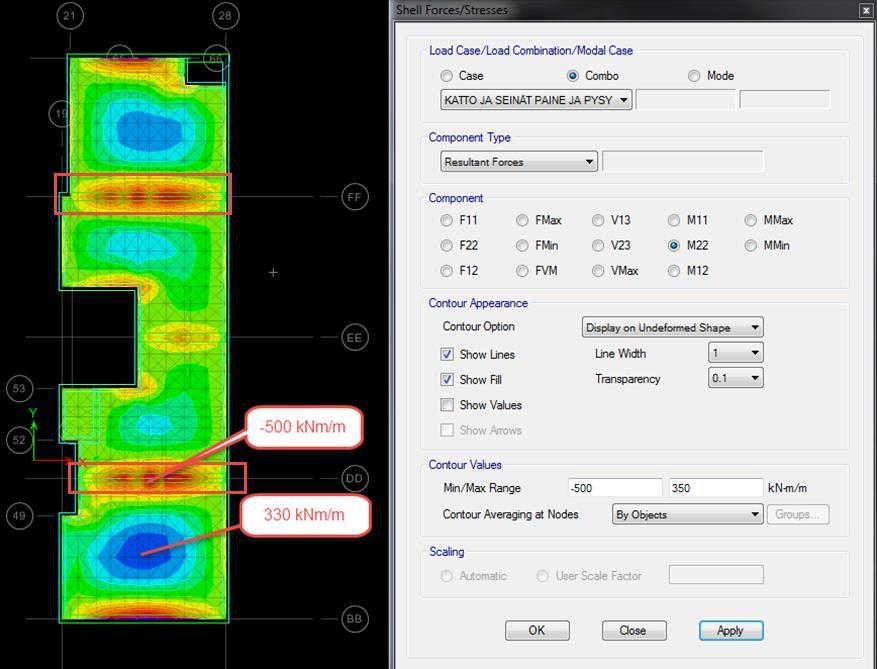Click grid bubble DD in the model view
Screen dimensions: 877x669
355,478
